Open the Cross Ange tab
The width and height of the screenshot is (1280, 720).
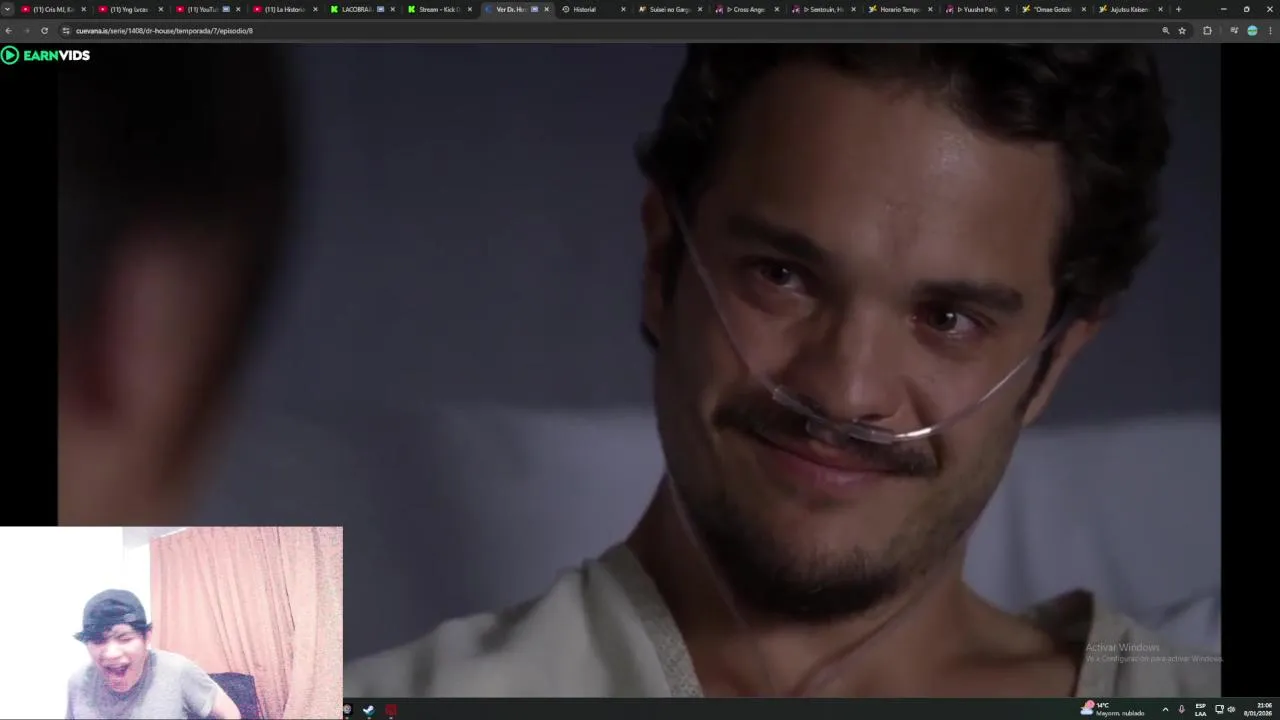coord(745,9)
